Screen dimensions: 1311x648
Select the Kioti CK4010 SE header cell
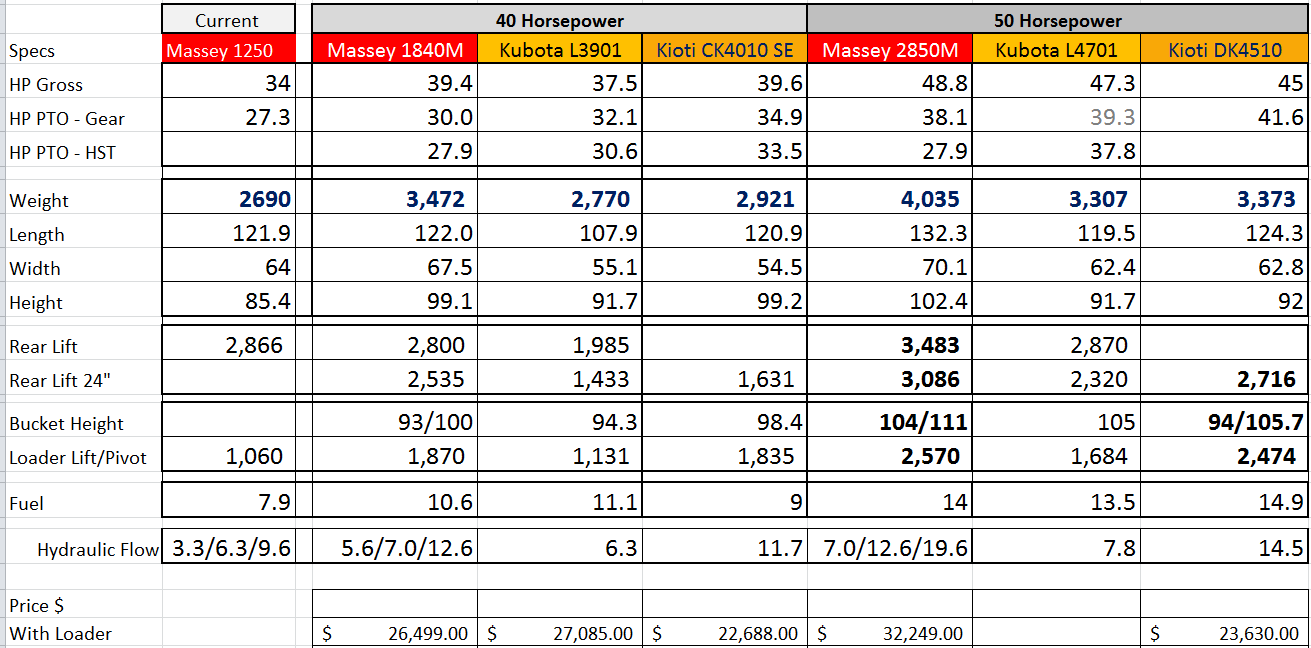point(724,50)
